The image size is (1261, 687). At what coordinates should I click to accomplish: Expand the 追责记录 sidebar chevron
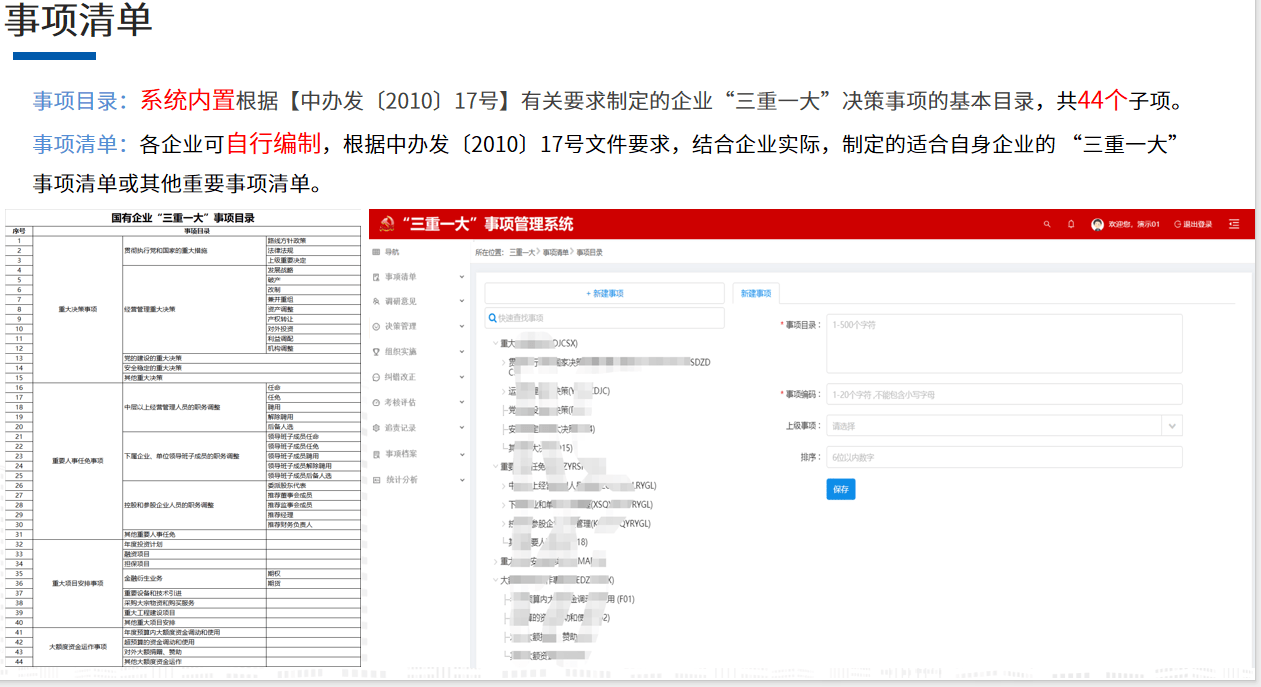pyautogui.click(x=461, y=428)
